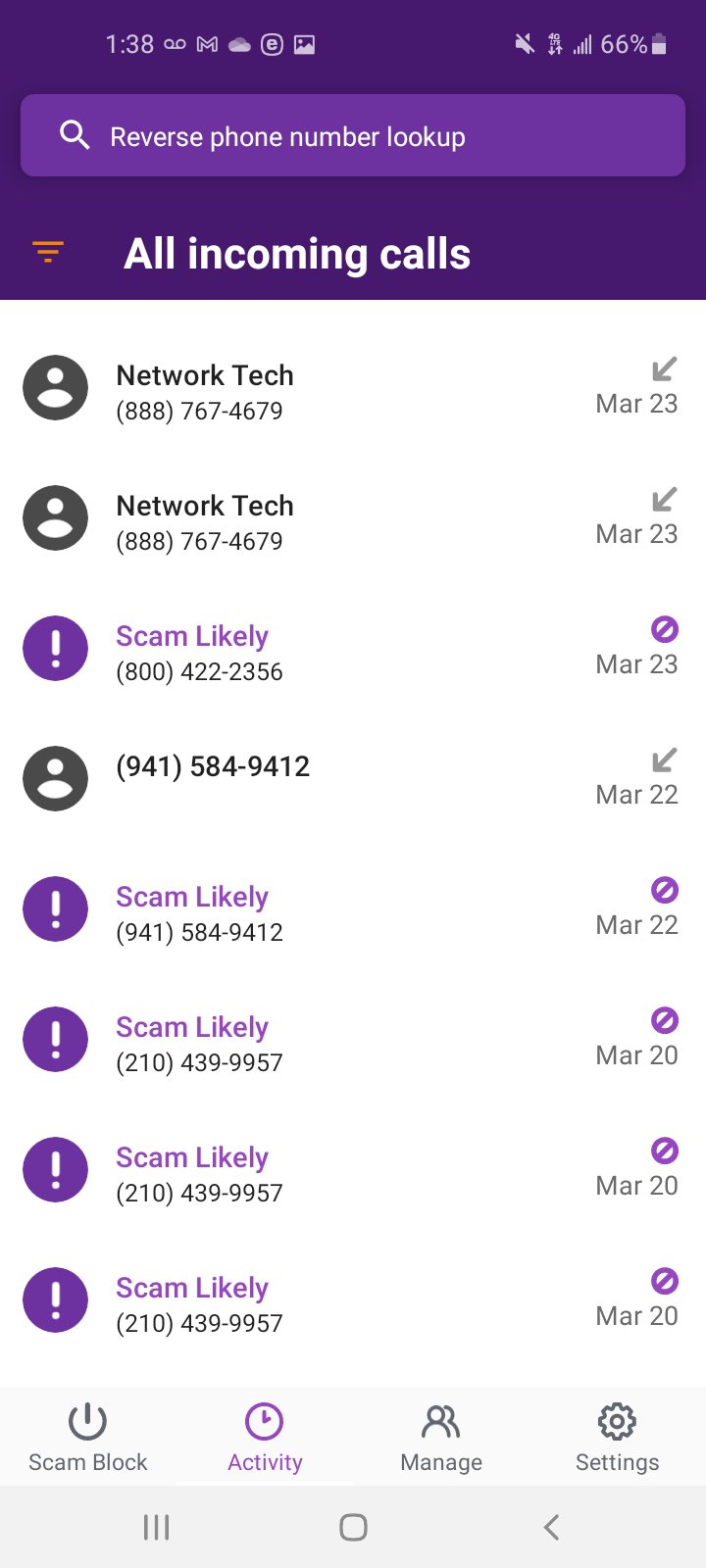Tap the scam icon on the Mar 22 Scam Likely call

[56, 909]
